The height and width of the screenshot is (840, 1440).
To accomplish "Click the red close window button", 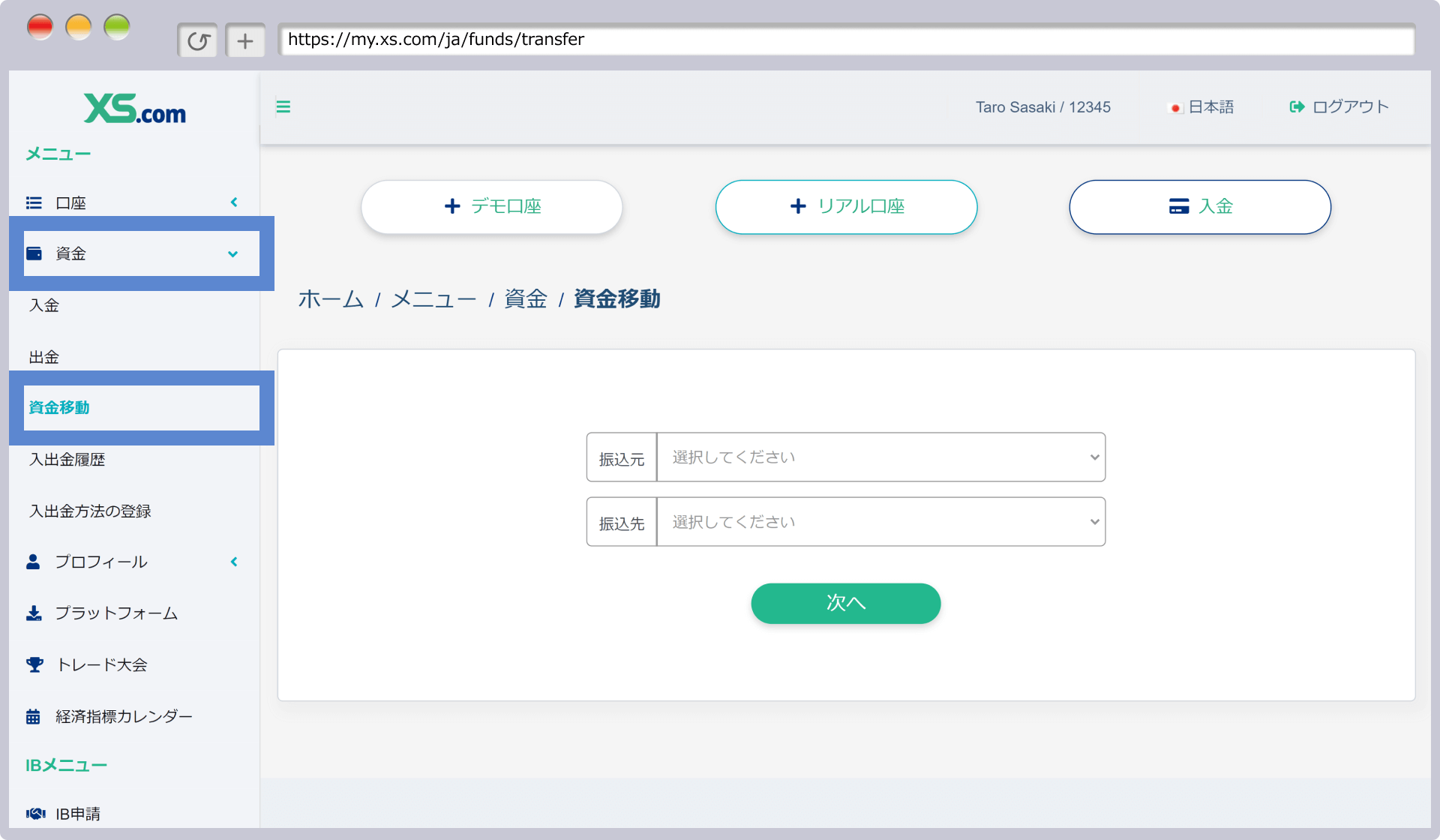I will (40, 27).
